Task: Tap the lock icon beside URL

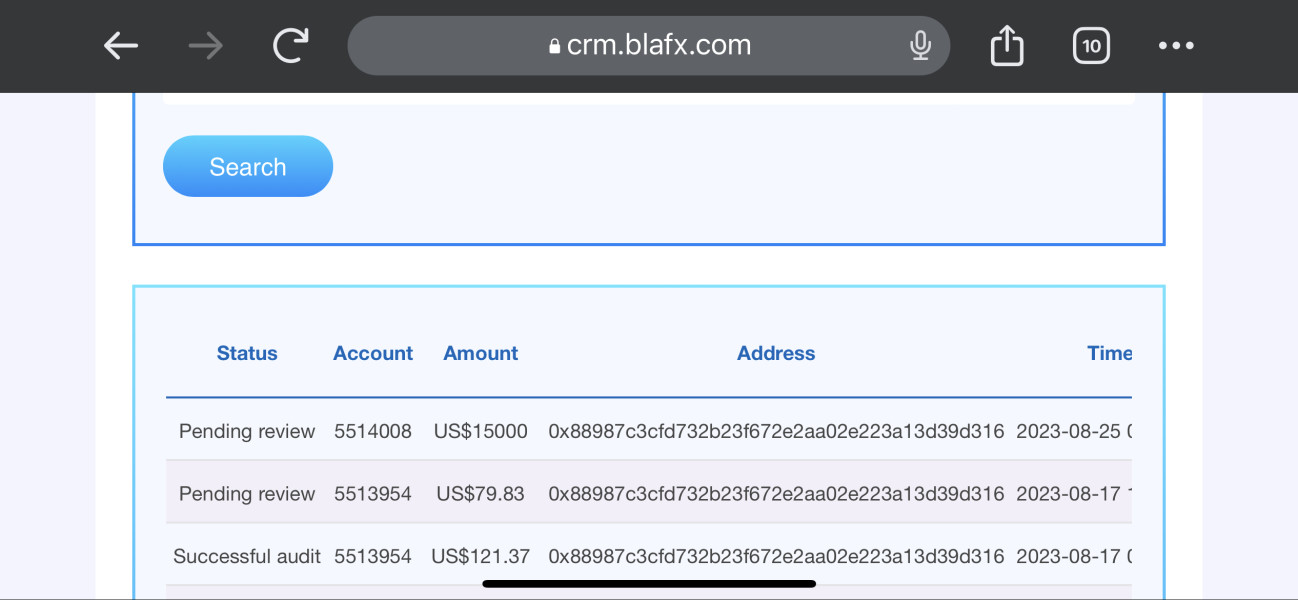Action: 555,46
